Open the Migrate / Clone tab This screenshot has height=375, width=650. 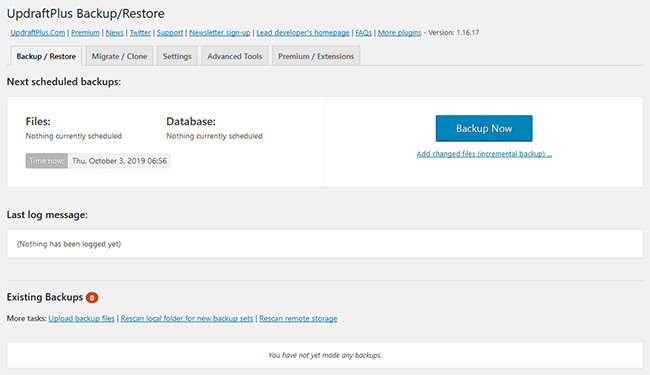[119, 56]
